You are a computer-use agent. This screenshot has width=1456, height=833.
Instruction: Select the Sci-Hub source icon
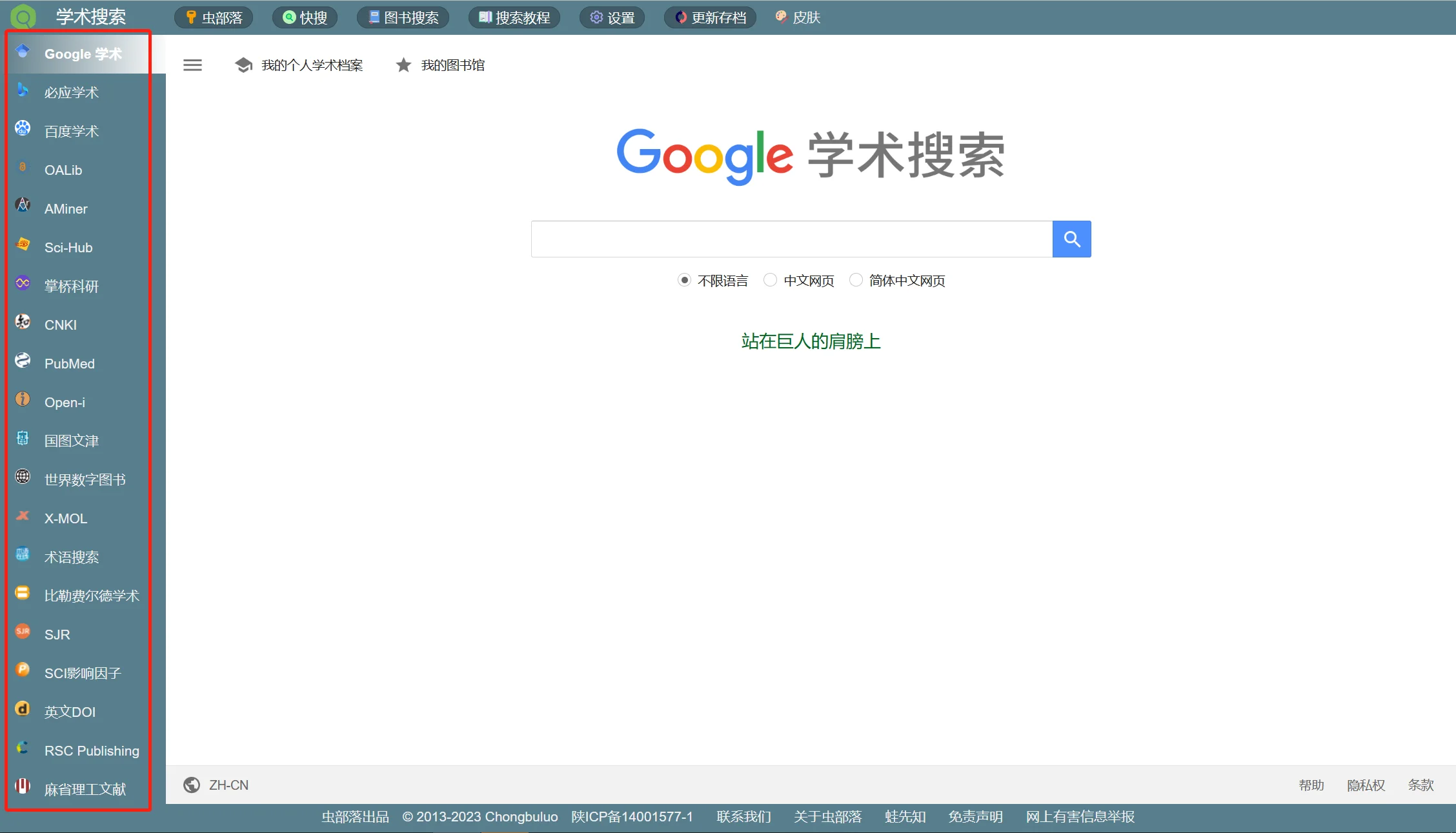pyautogui.click(x=22, y=247)
